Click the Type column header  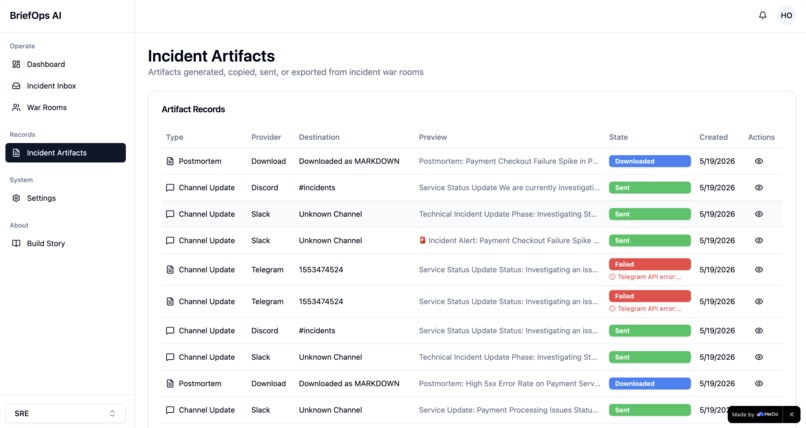click(x=174, y=137)
